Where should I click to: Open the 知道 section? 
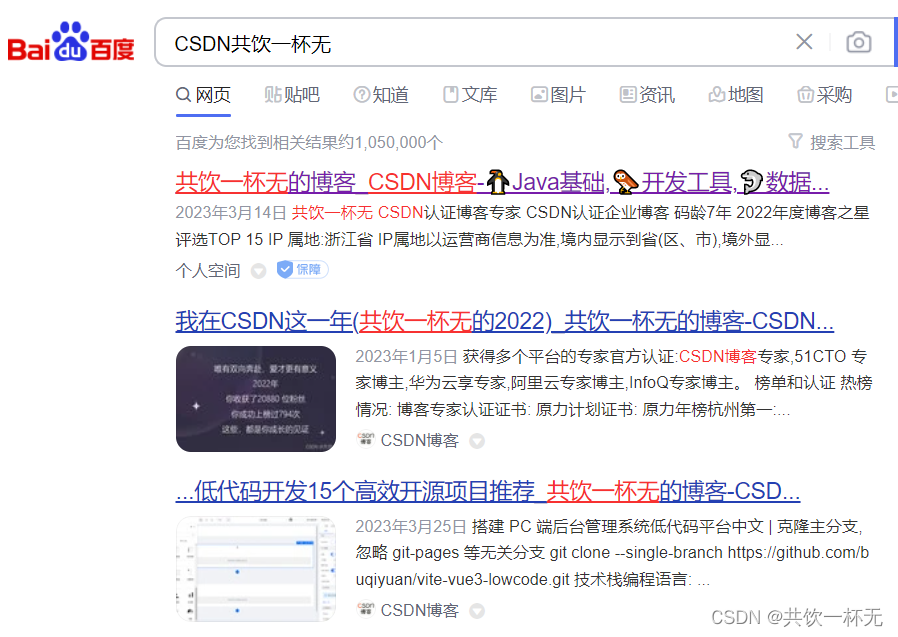coord(381,94)
